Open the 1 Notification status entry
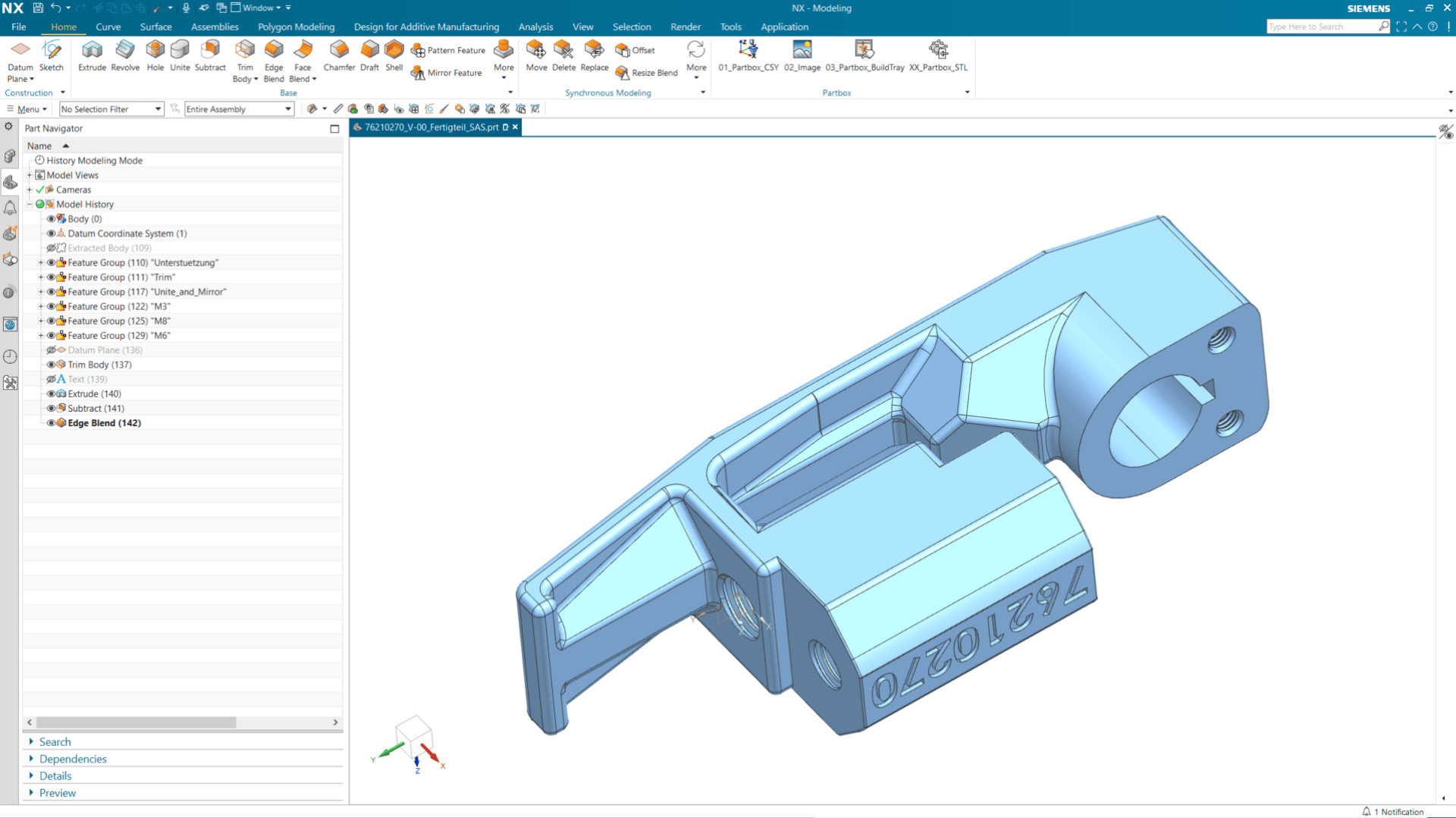This screenshot has height=818, width=1456. coord(1393,811)
